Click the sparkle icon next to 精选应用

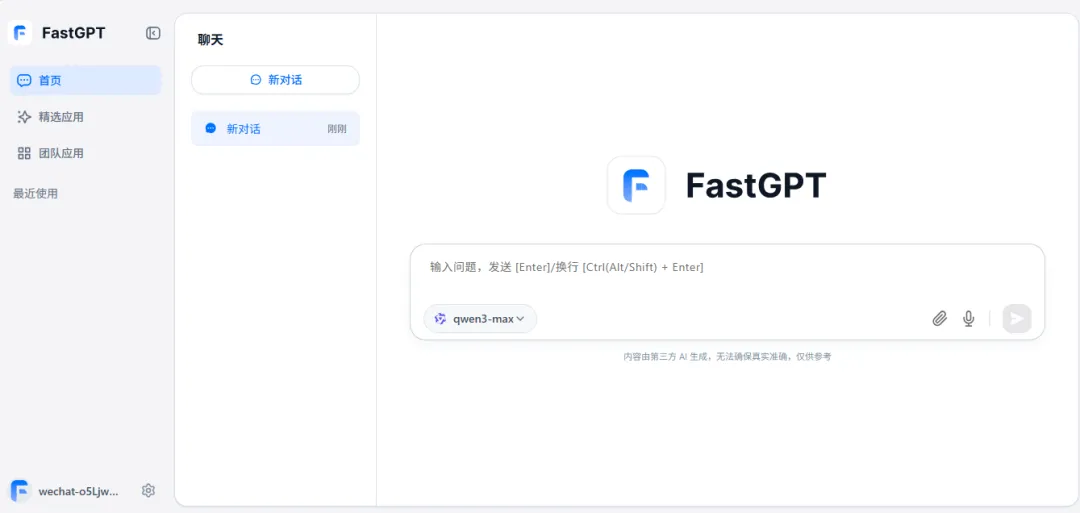tap(24, 117)
